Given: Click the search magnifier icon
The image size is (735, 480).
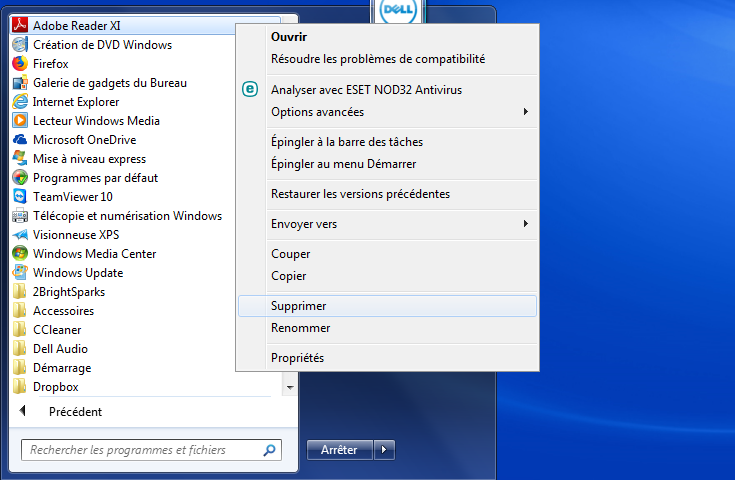Looking at the screenshot, I should (270, 450).
